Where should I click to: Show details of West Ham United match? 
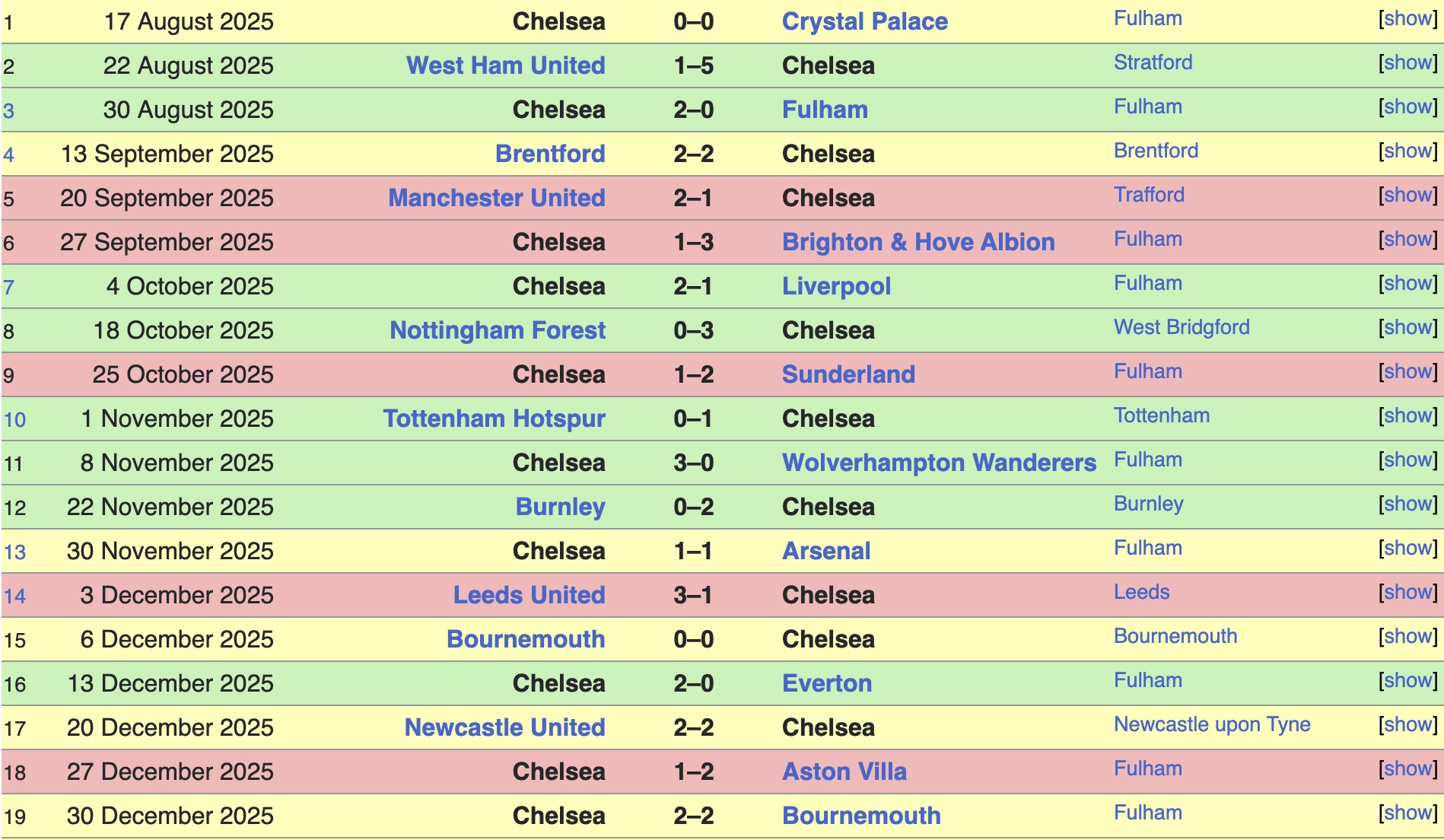tap(1408, 63)
